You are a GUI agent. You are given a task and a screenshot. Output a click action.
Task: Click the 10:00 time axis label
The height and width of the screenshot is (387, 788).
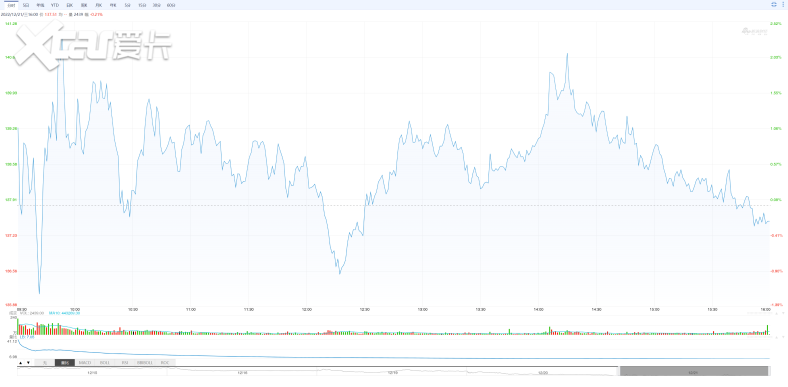(x=75, y=310)
